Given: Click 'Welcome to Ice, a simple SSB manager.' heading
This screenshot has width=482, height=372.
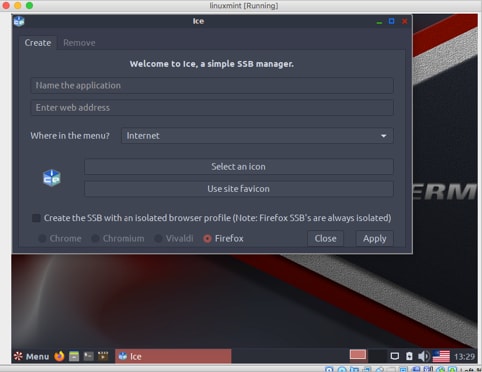Looking at the screenshot, I should (x=212, y=64).
